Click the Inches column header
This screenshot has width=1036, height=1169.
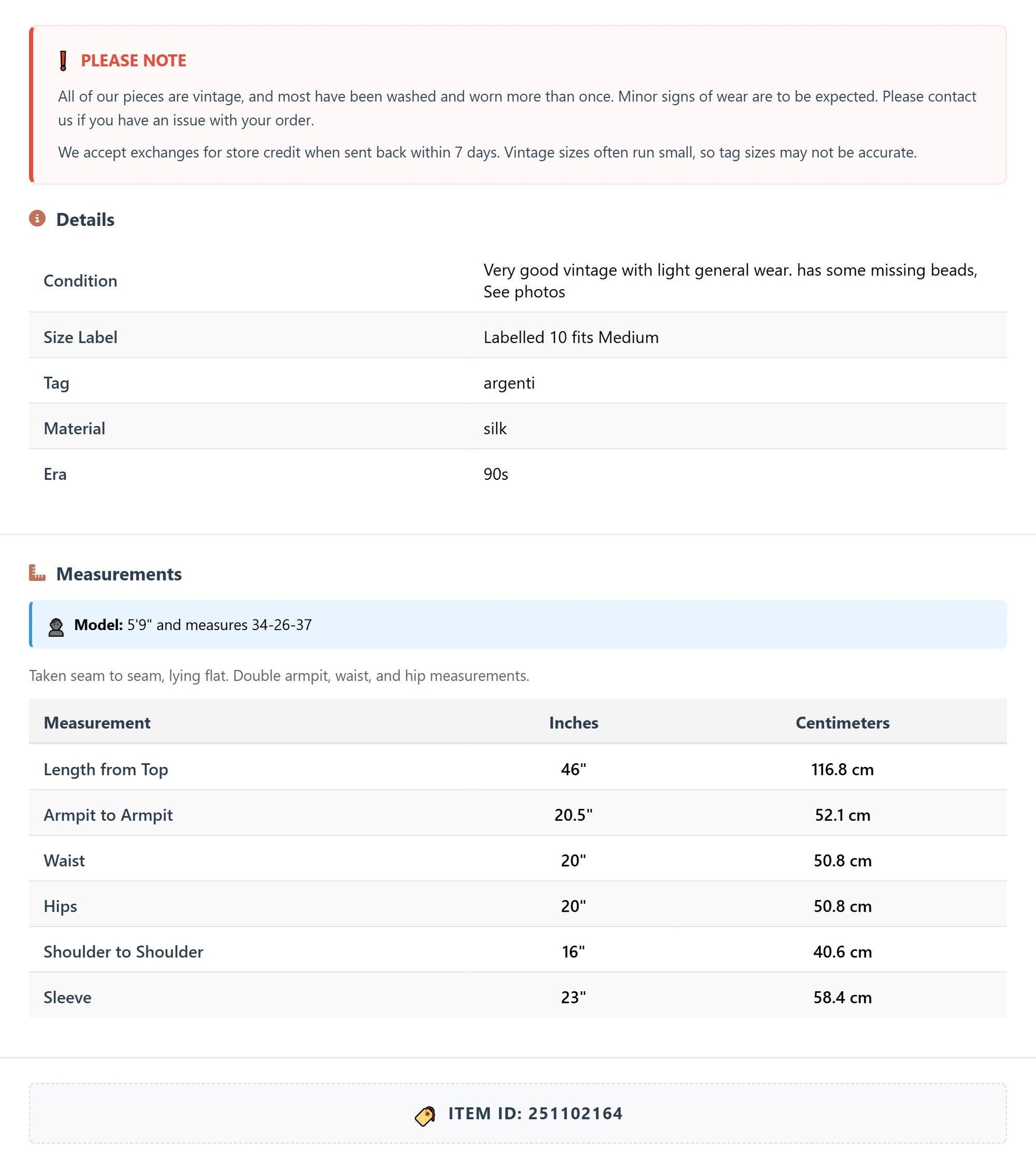click(x=573, y=722)
